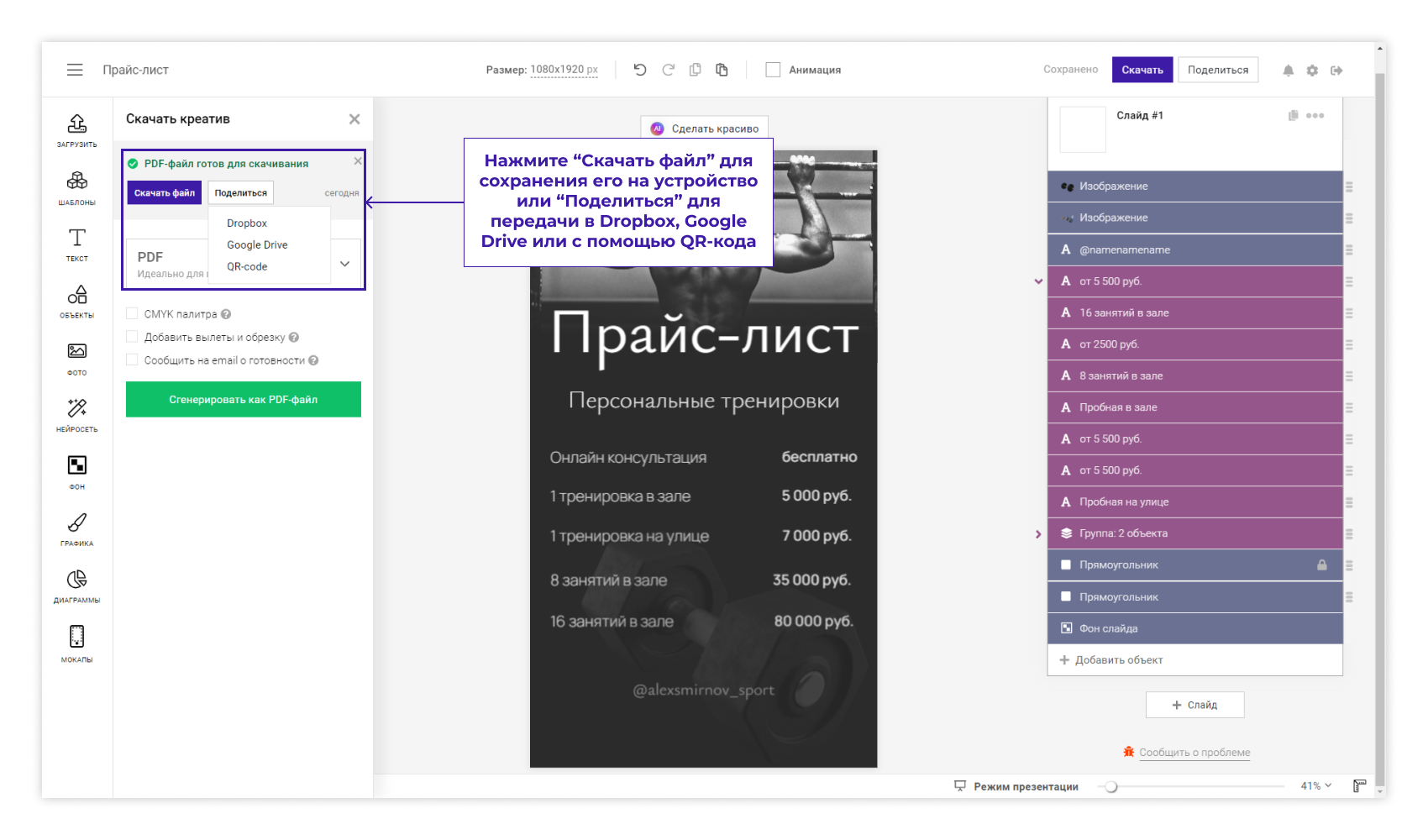
Task: Select the Текст tool in sidebar
Action: [x=76, y=244]
